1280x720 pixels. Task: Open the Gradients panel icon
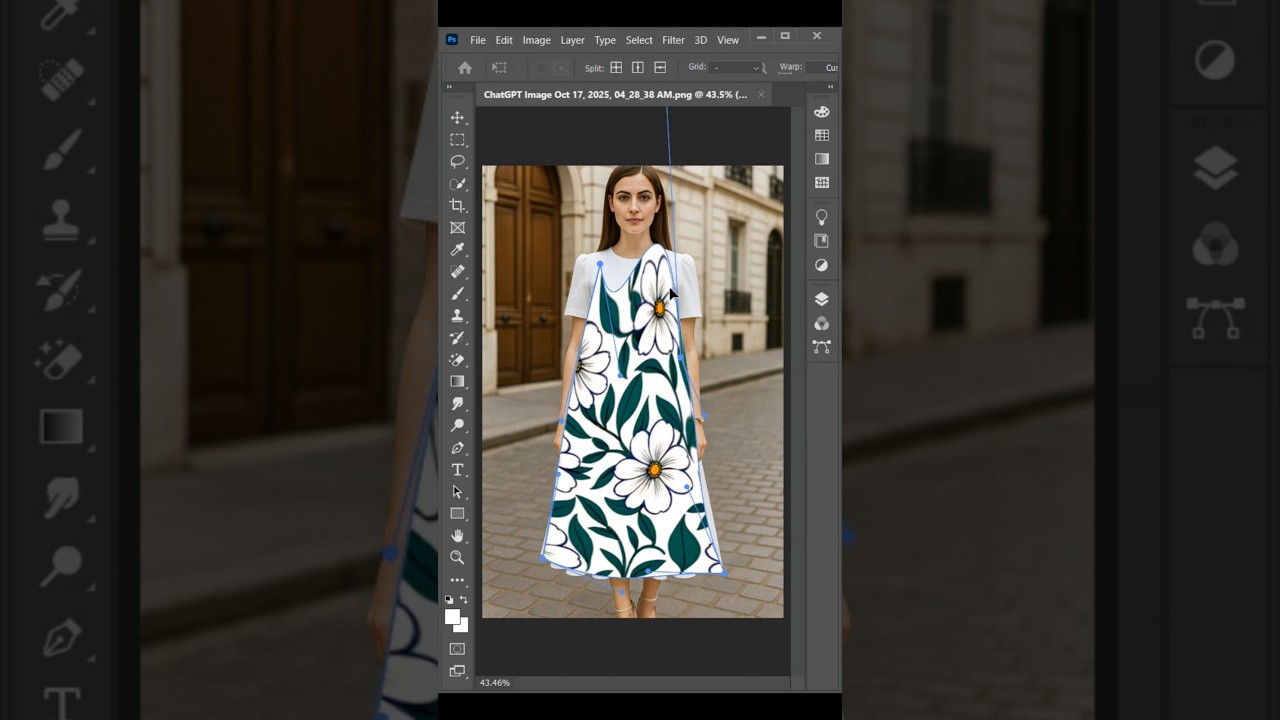tap(822, 159)
